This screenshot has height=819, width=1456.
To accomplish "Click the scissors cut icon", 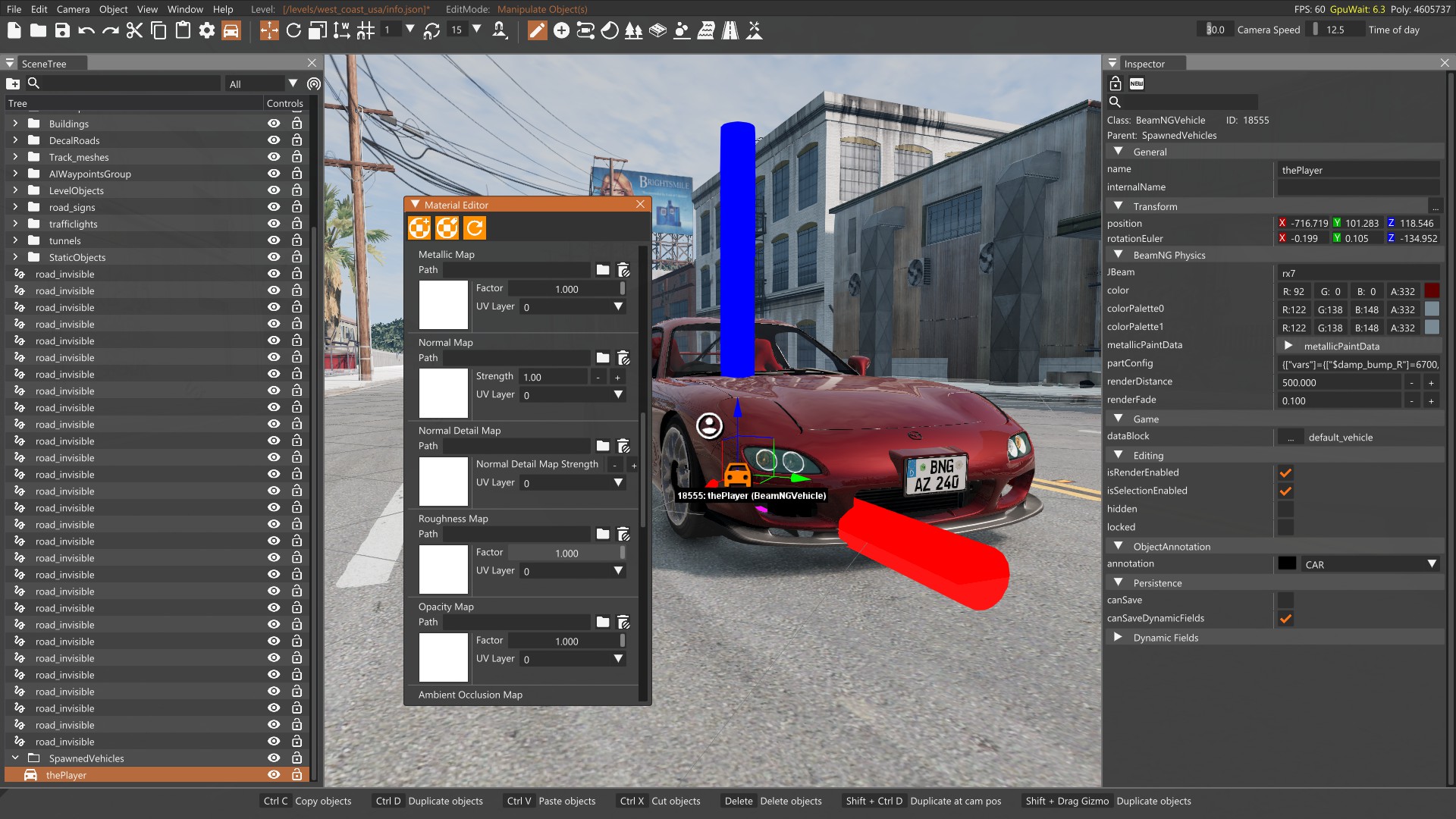I will click(134, 30).
